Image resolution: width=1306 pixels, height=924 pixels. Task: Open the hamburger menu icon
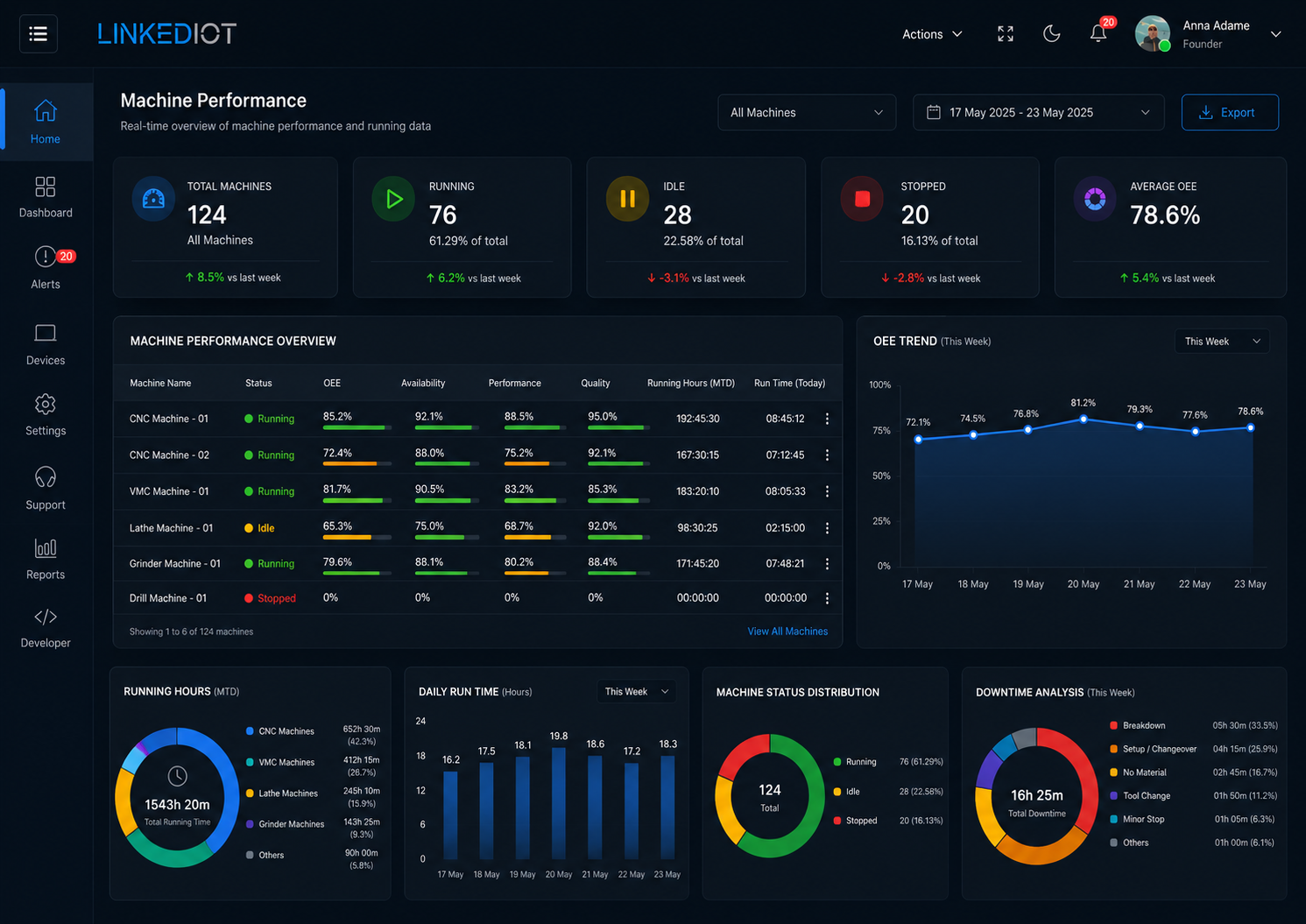39,34
